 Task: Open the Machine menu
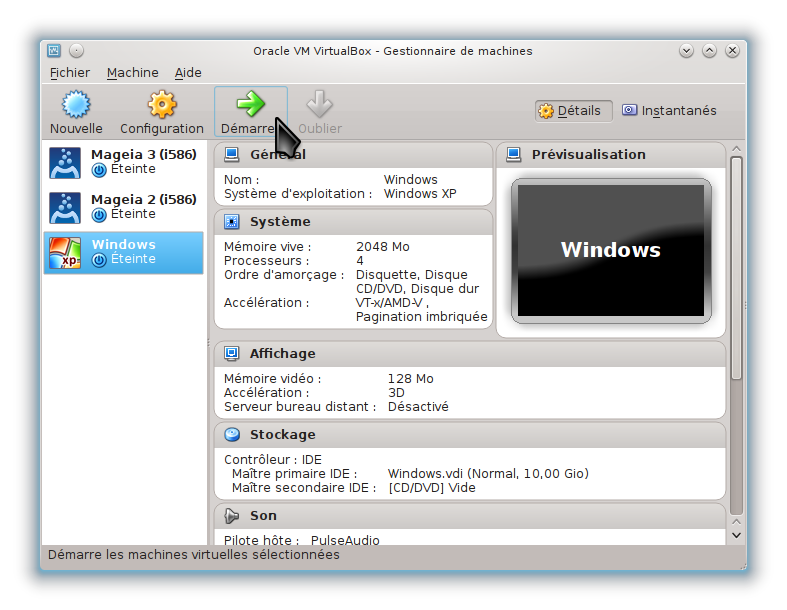tap(133, 73)
